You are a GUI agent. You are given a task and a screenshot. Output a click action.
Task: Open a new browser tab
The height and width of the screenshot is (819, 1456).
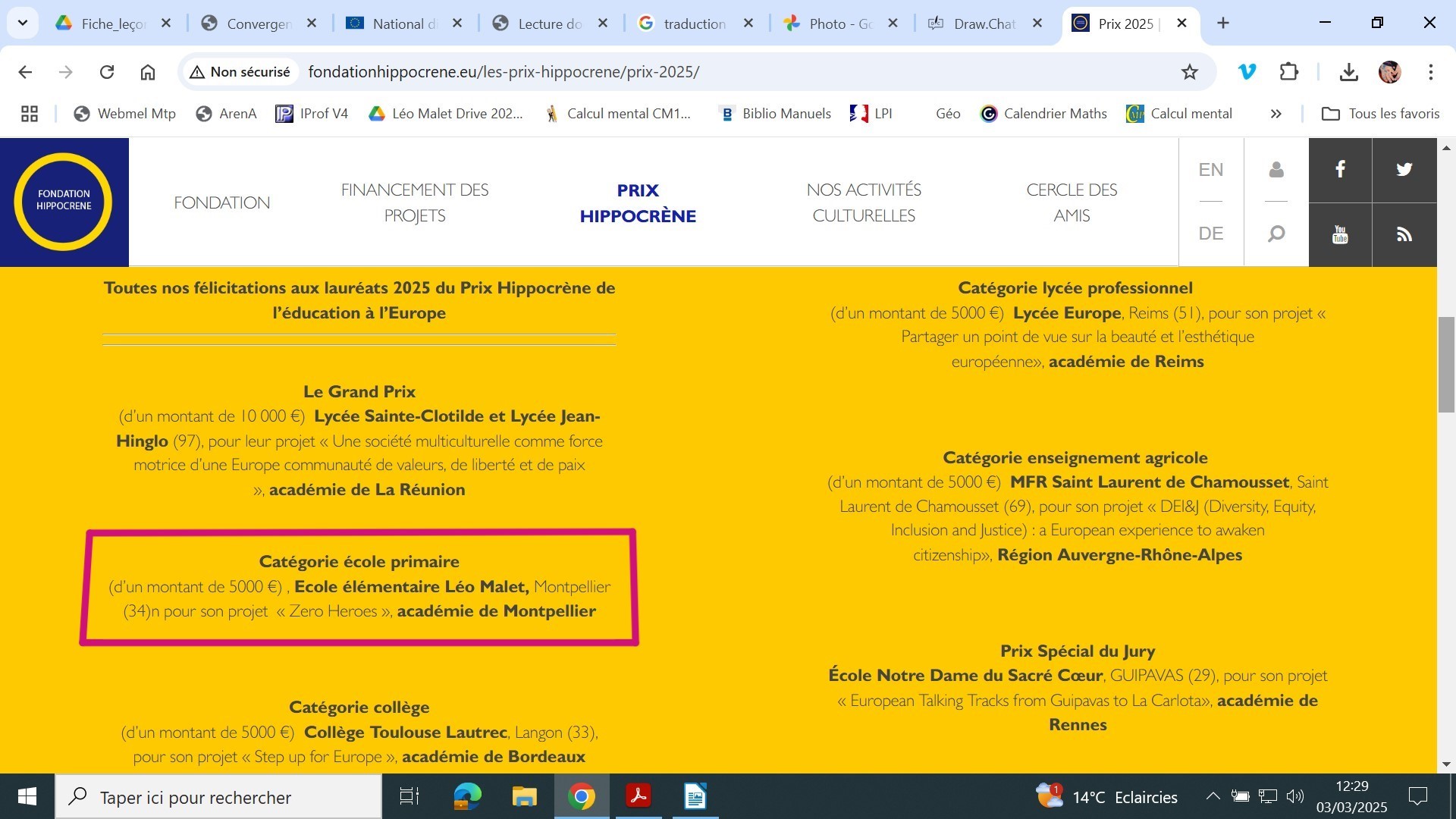click(1223, 24)
